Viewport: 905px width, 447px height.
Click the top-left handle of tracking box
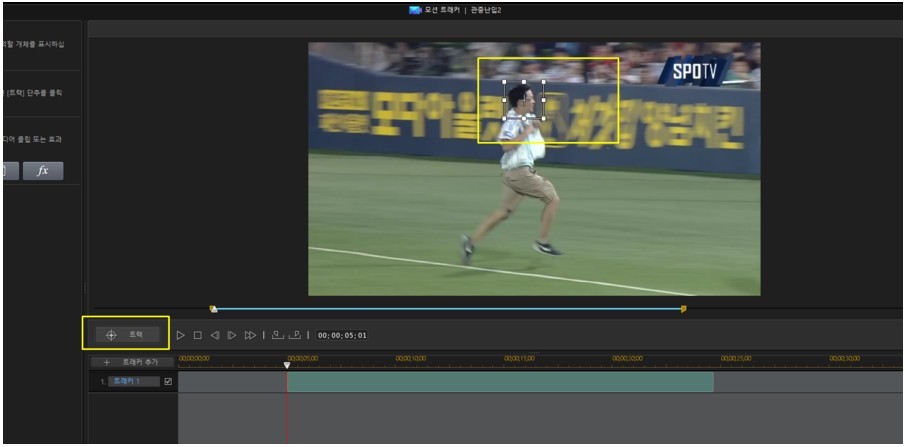(503, 84)
